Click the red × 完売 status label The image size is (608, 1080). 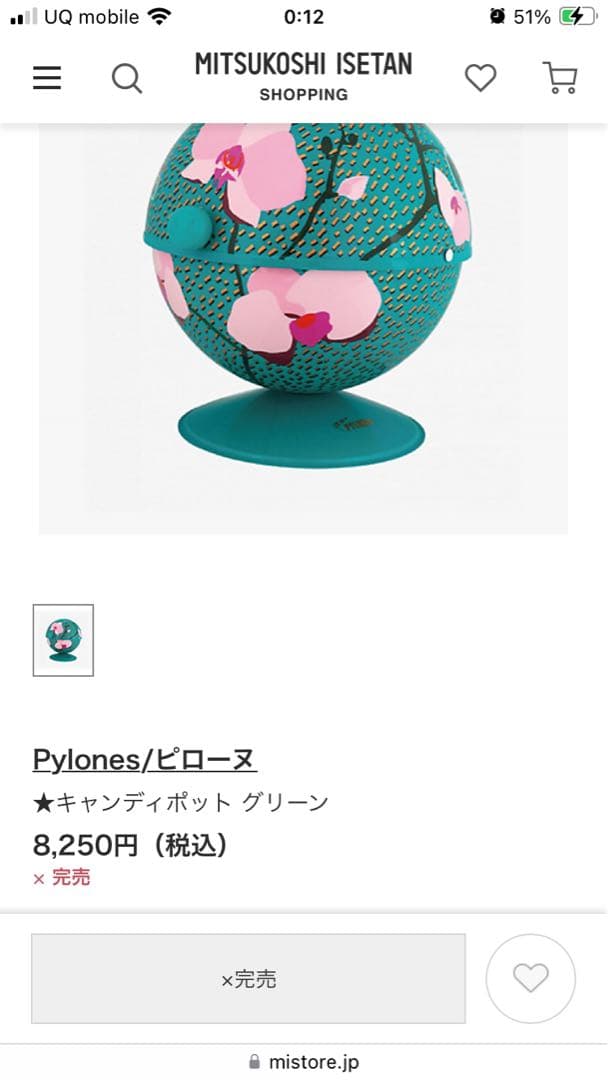[x=61, y=878]
